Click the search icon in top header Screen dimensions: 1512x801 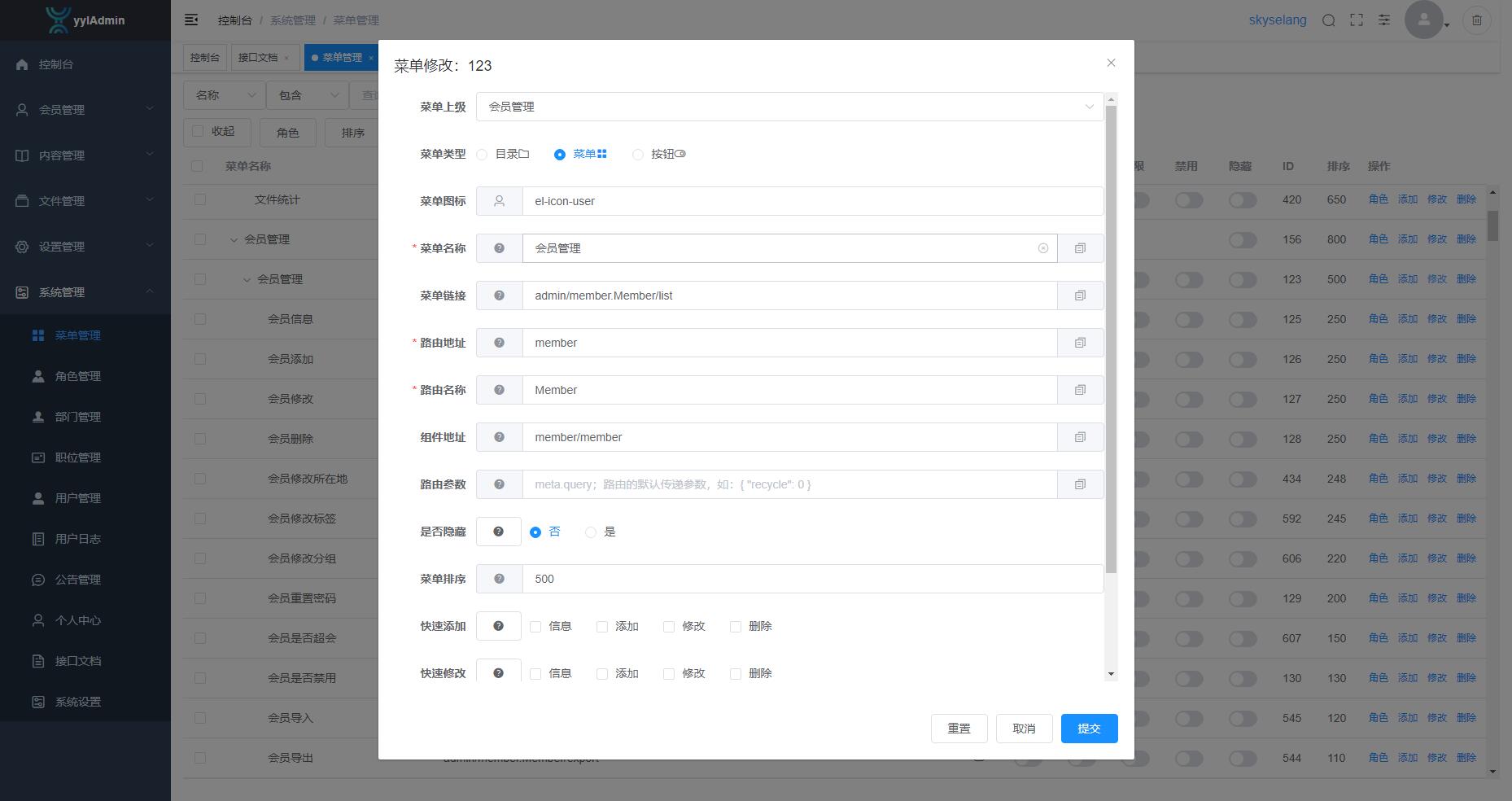[1328, 20]
